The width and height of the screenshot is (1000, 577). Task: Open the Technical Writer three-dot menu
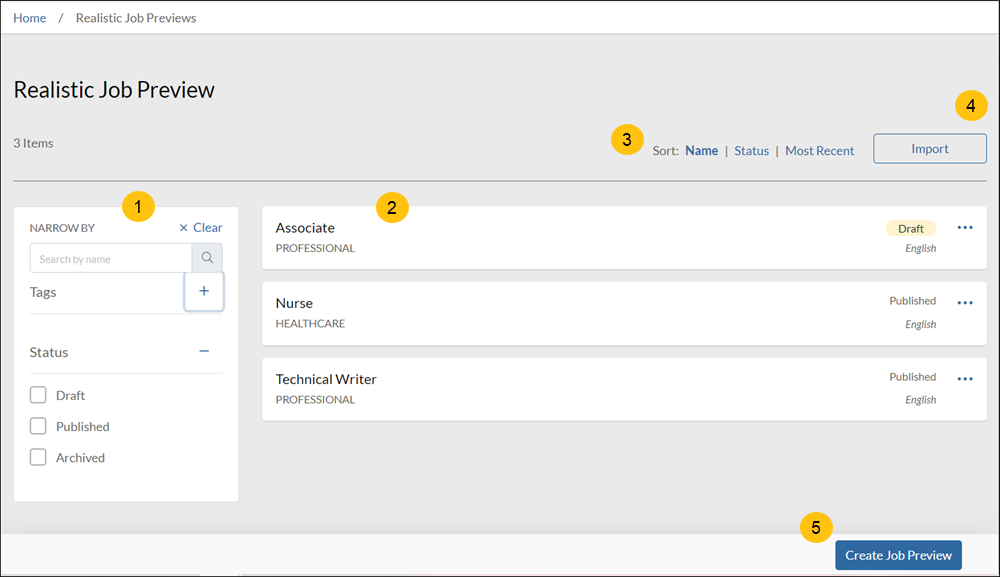(x=964, y=379)
